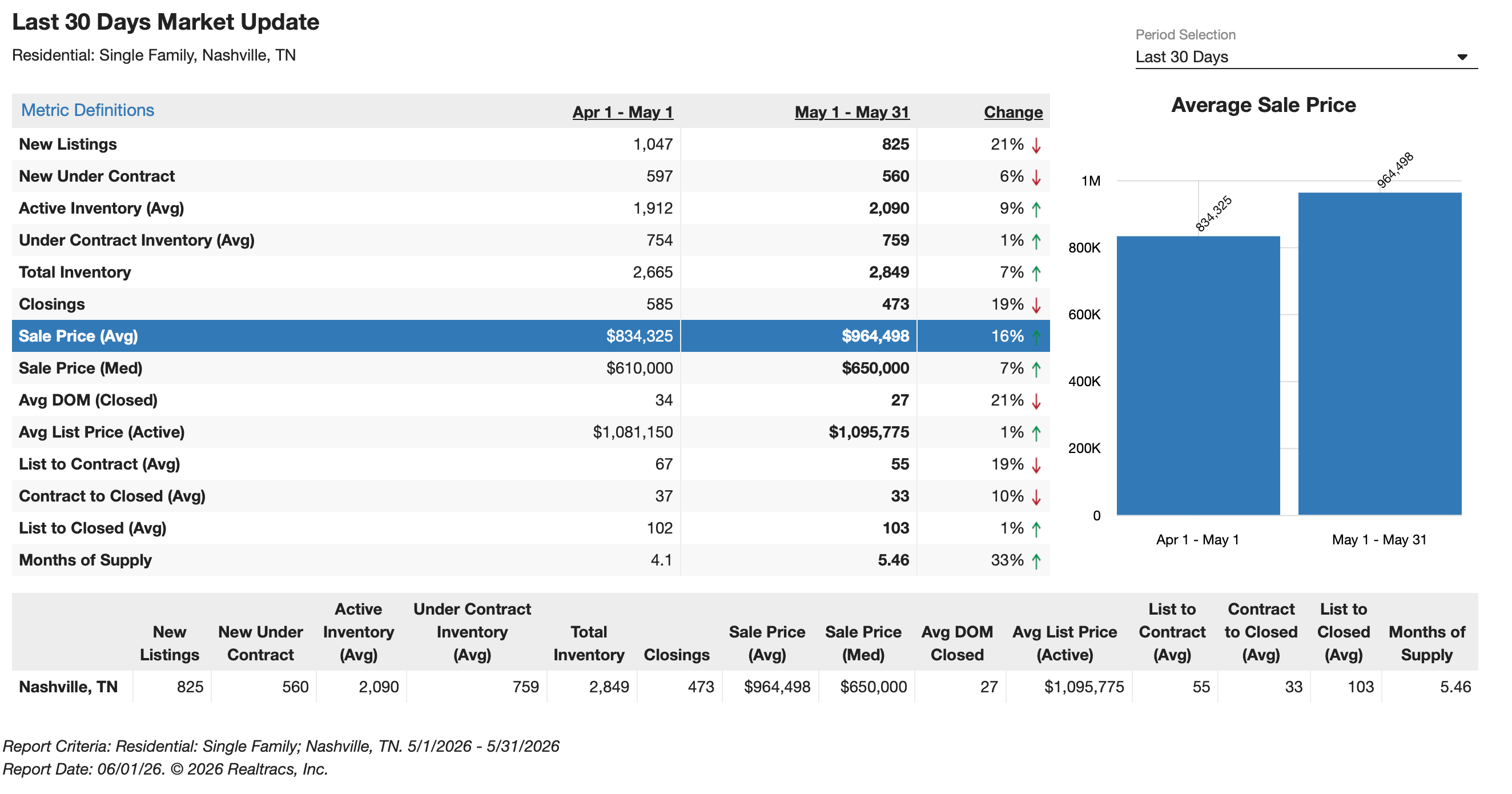Screen dimensions: 1512x794
Task: Click the red arrow in Avg DOM (Closed) row
Action: (1036, 401)
